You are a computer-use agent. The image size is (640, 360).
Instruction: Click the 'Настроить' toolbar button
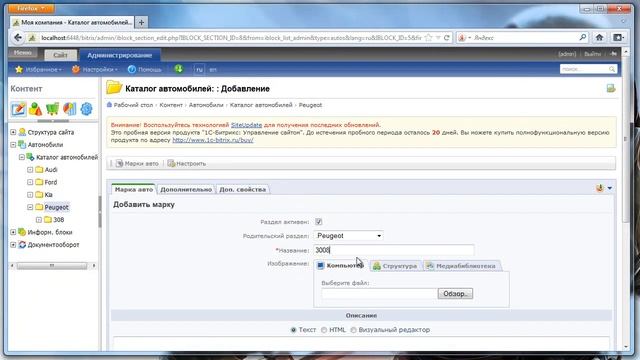[x=187, y=163]
